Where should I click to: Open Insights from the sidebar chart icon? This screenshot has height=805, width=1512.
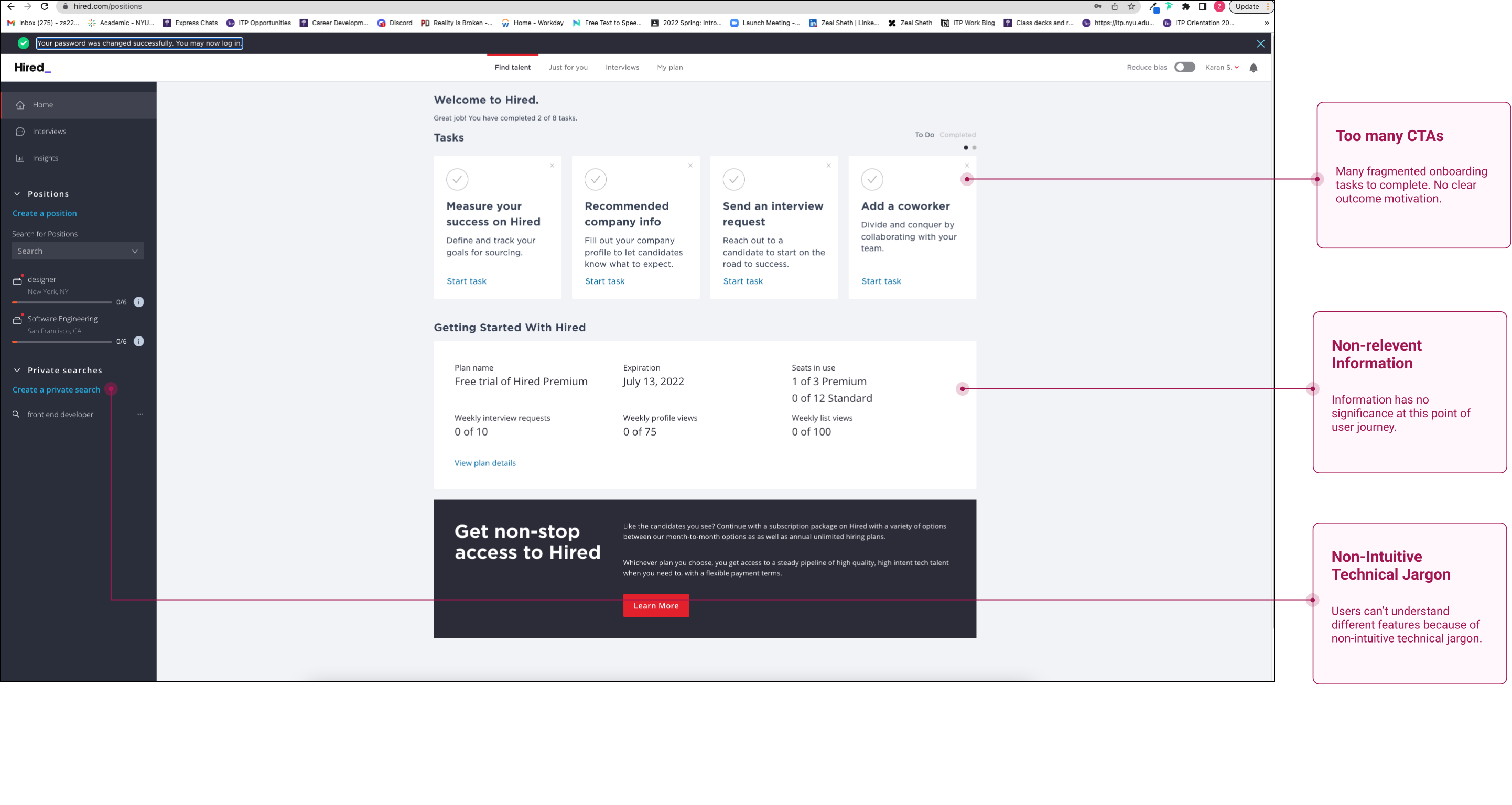coord(20,158)
